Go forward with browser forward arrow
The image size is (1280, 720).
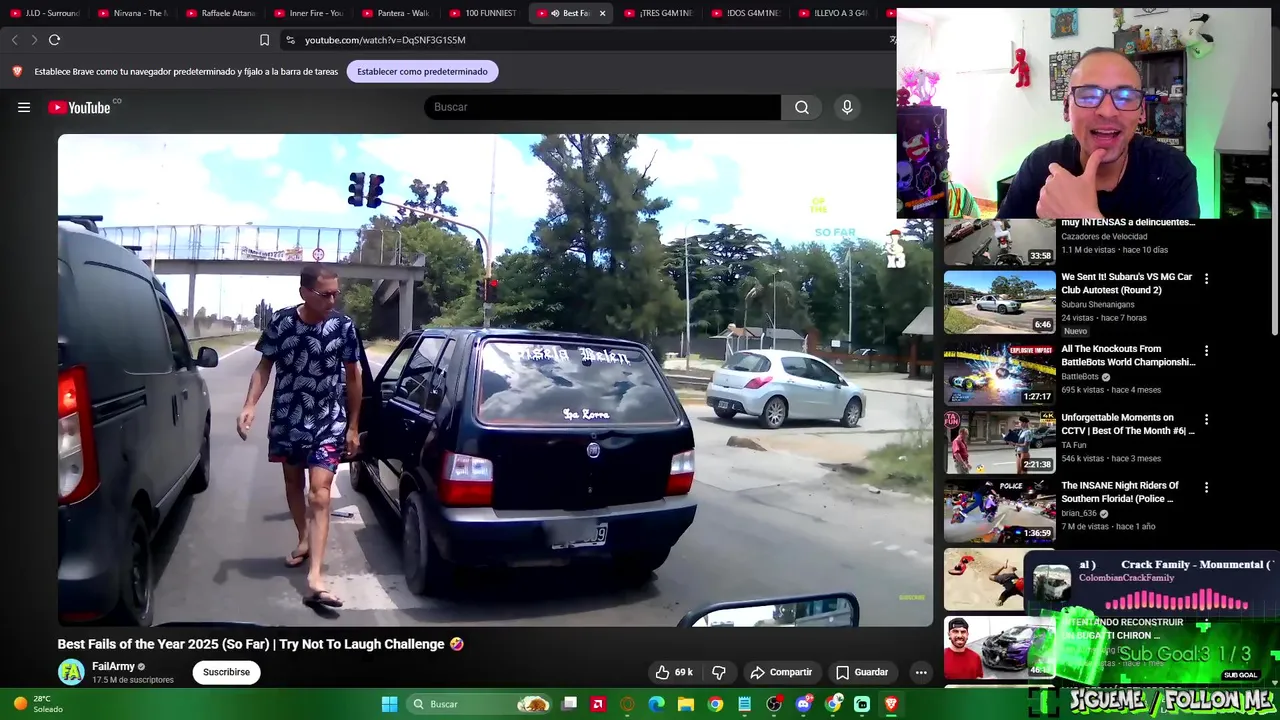33,40
